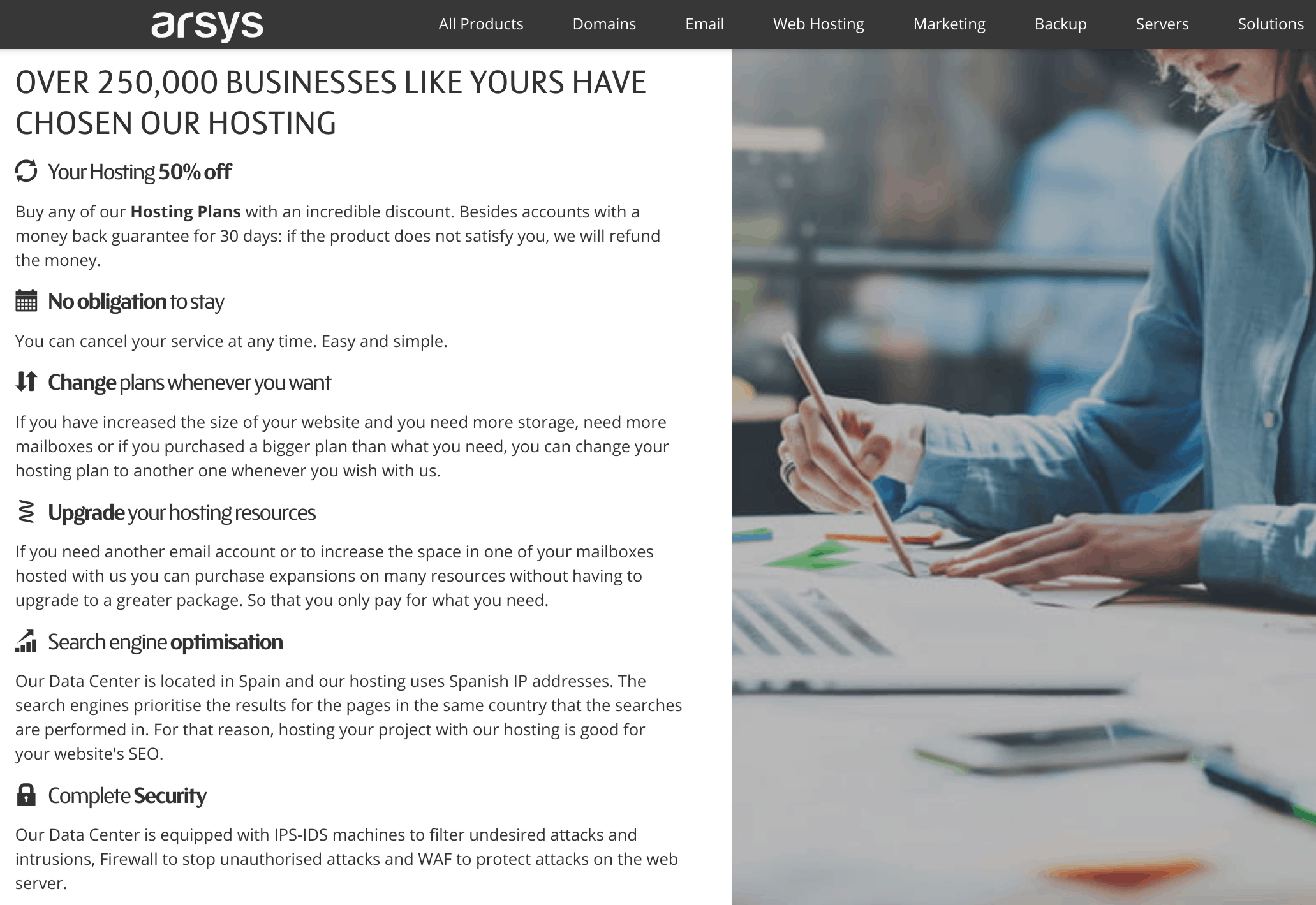1316x905 pixels.
Task: Click the up-down arrows Change plans icon
Action: coord(27,382)
